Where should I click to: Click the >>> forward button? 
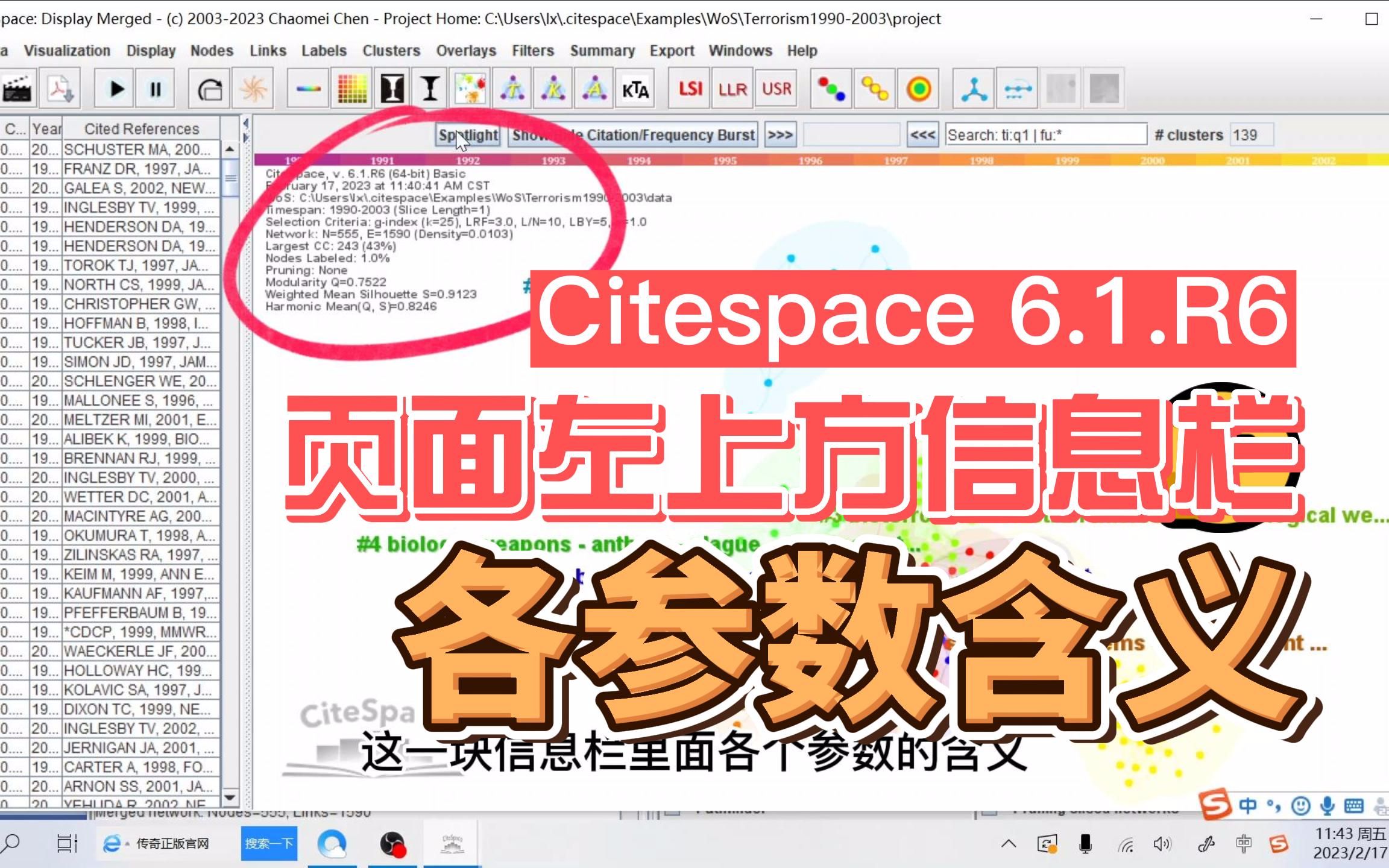tap(780, 135)
